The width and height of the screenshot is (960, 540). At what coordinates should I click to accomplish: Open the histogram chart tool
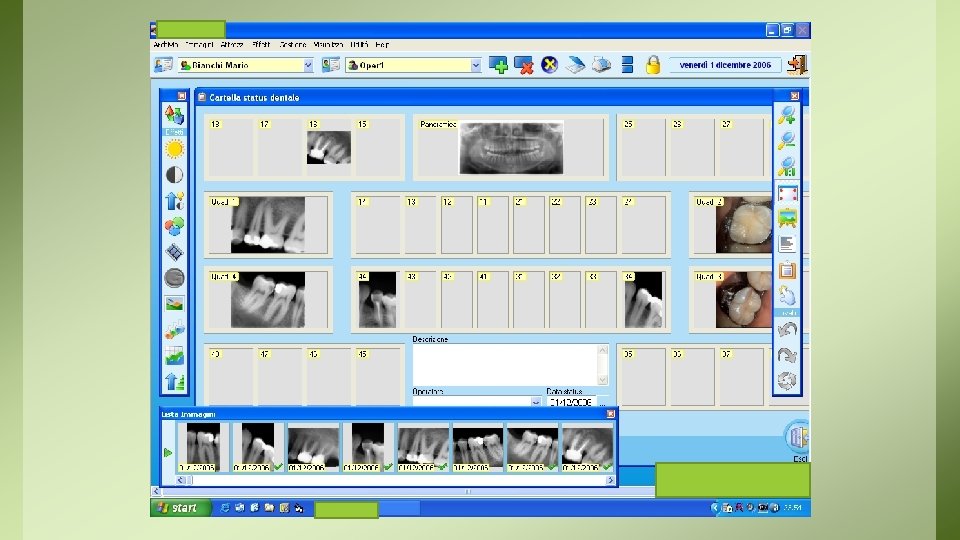[174, 356]
